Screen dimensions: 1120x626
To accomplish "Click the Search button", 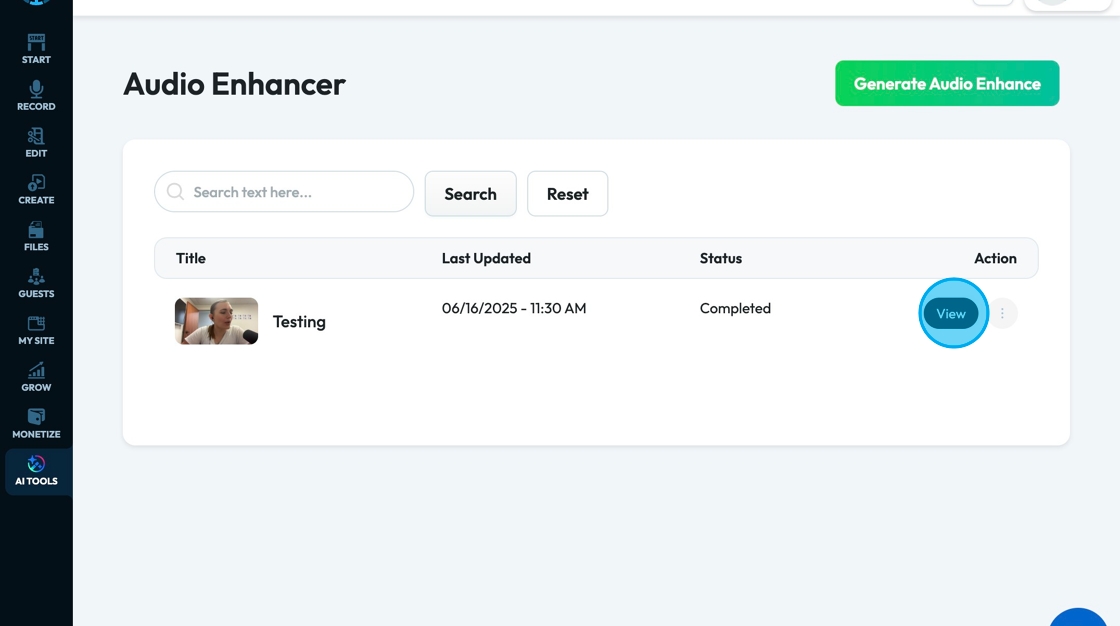I will coord(471,194).
